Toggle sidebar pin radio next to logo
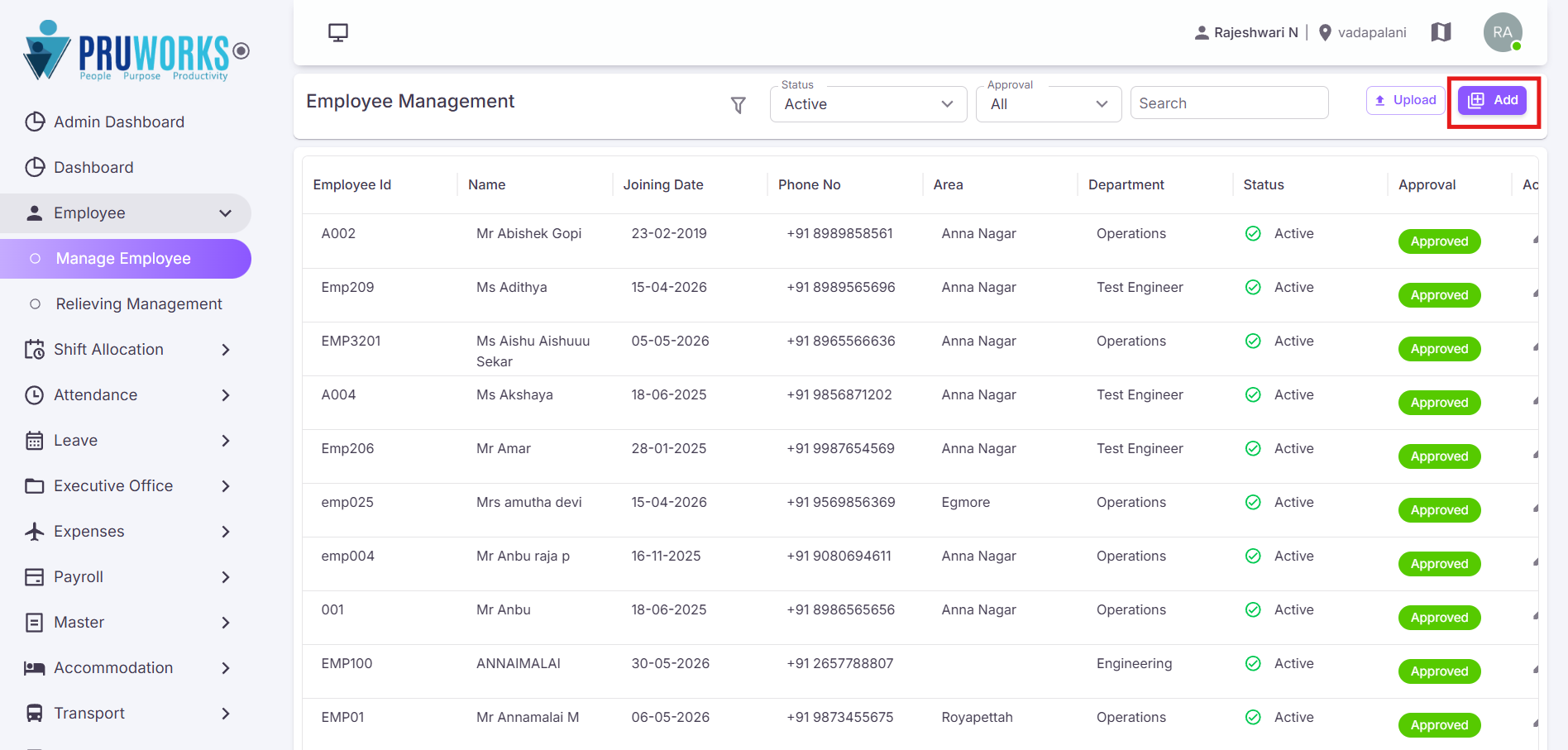 pos(241,51)
